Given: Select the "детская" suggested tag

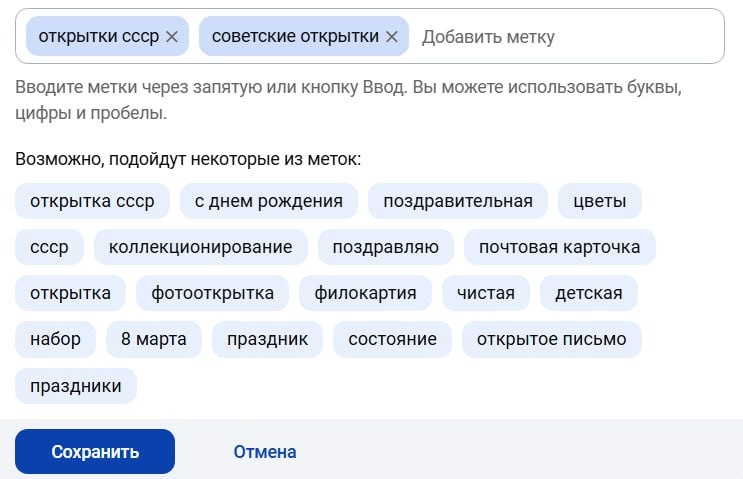Looking at the screenshot, I should click(x=581, y=293).
